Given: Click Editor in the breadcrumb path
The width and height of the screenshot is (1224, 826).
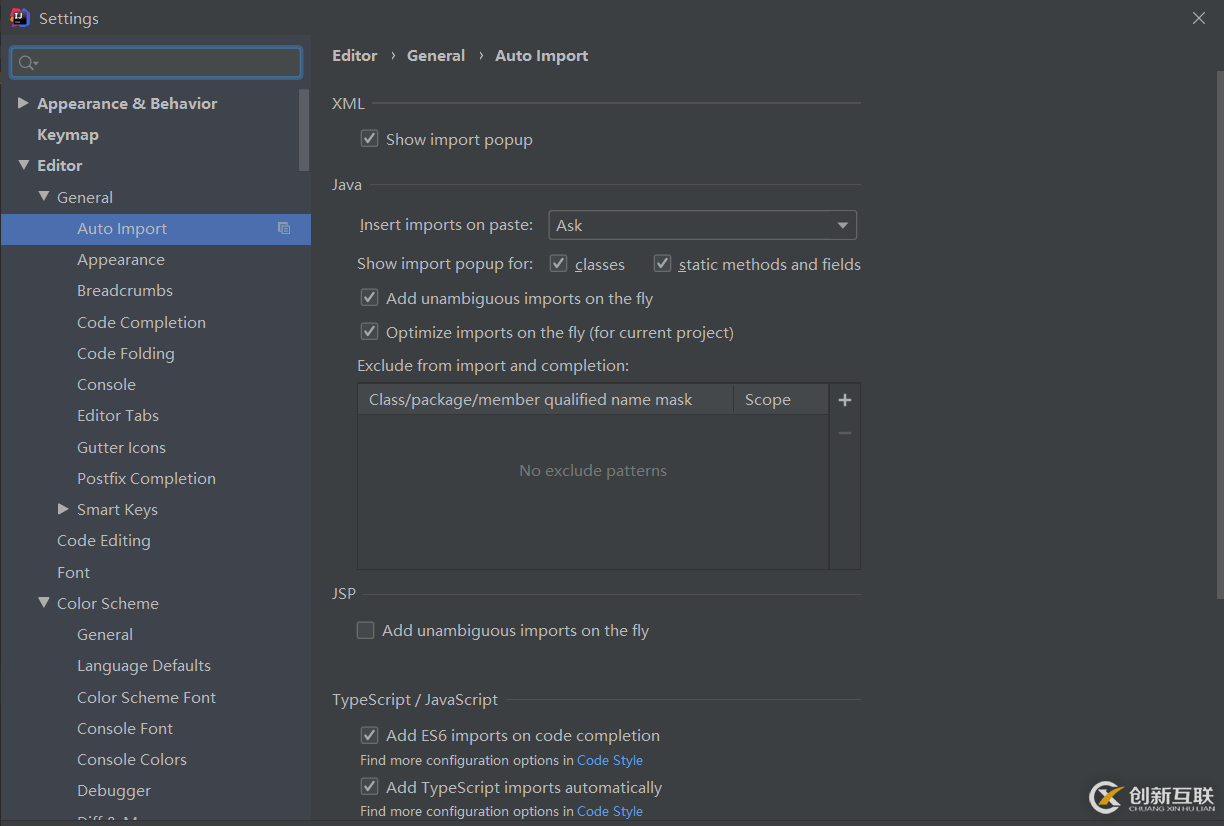Looking at the screenshot, I should point(355,56).
